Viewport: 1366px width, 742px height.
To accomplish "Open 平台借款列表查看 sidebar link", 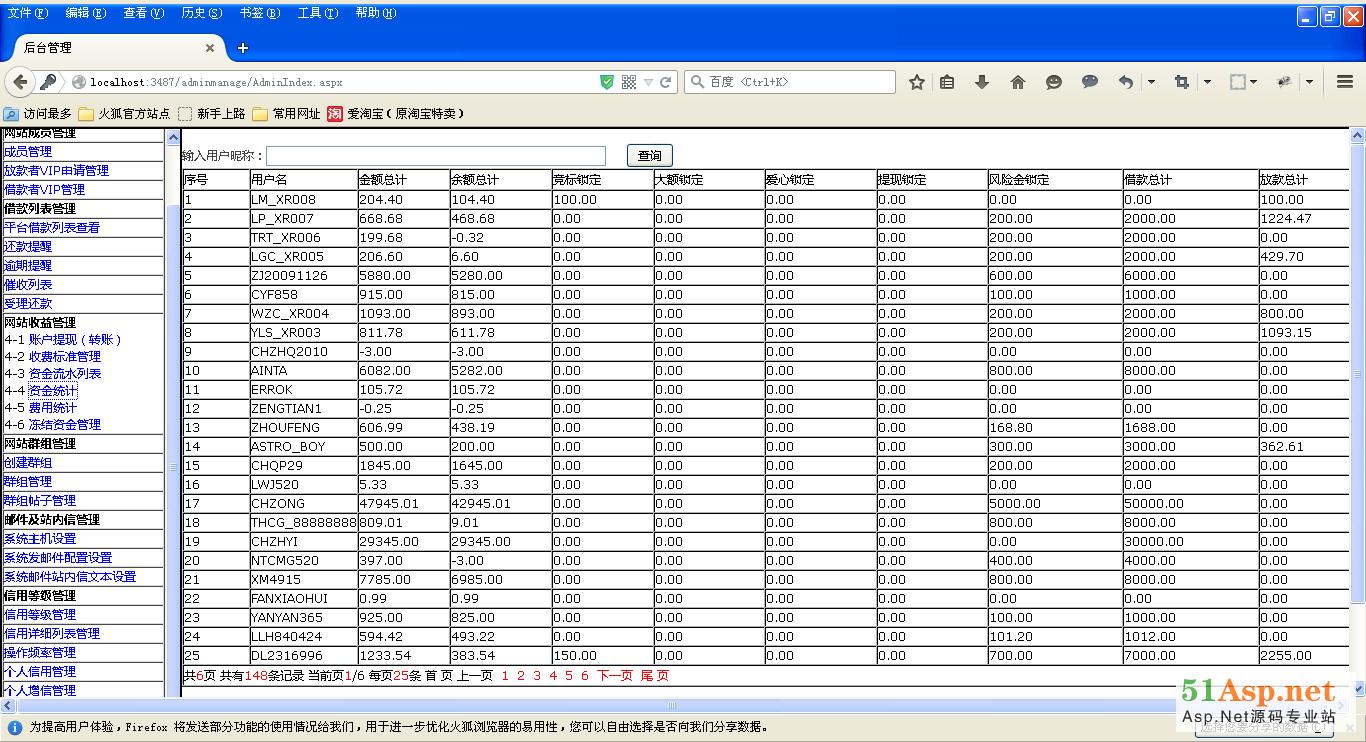I will [x=52, y=227].
